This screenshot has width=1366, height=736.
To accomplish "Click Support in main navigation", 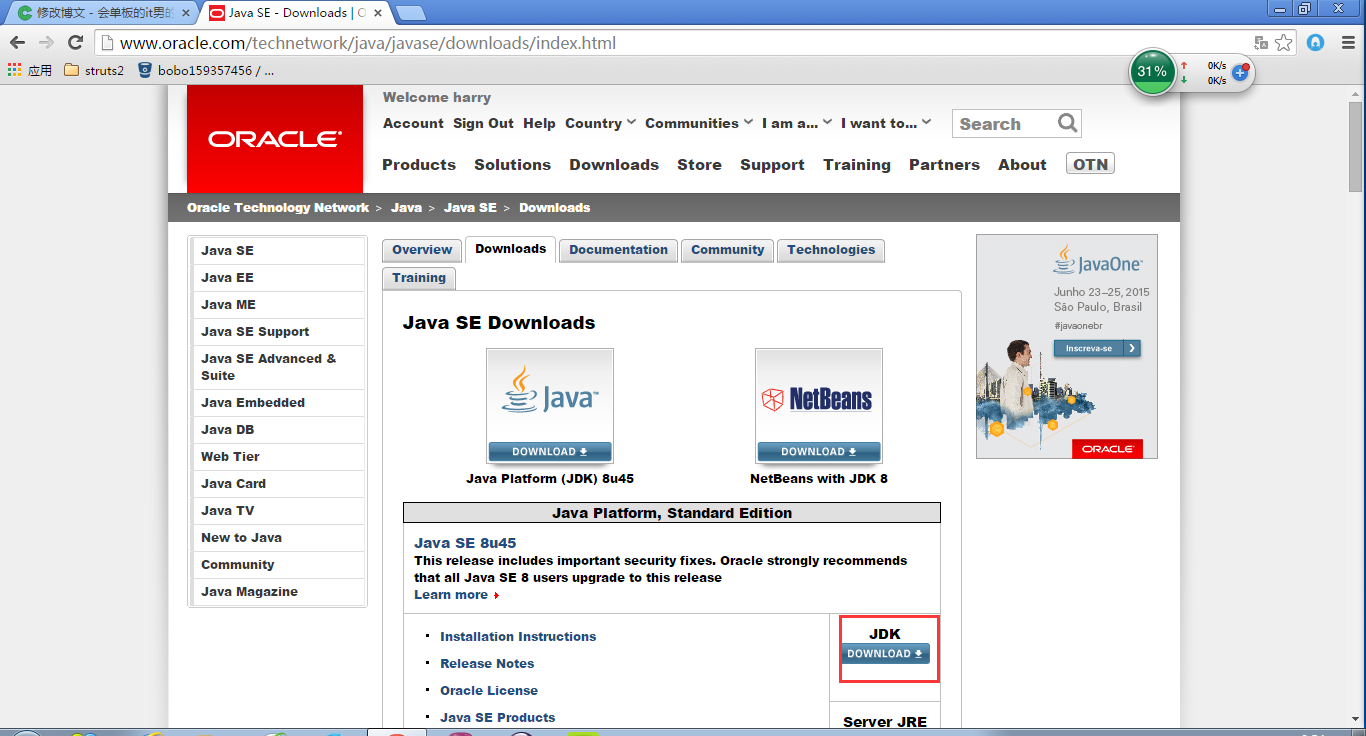I will 772,165.
